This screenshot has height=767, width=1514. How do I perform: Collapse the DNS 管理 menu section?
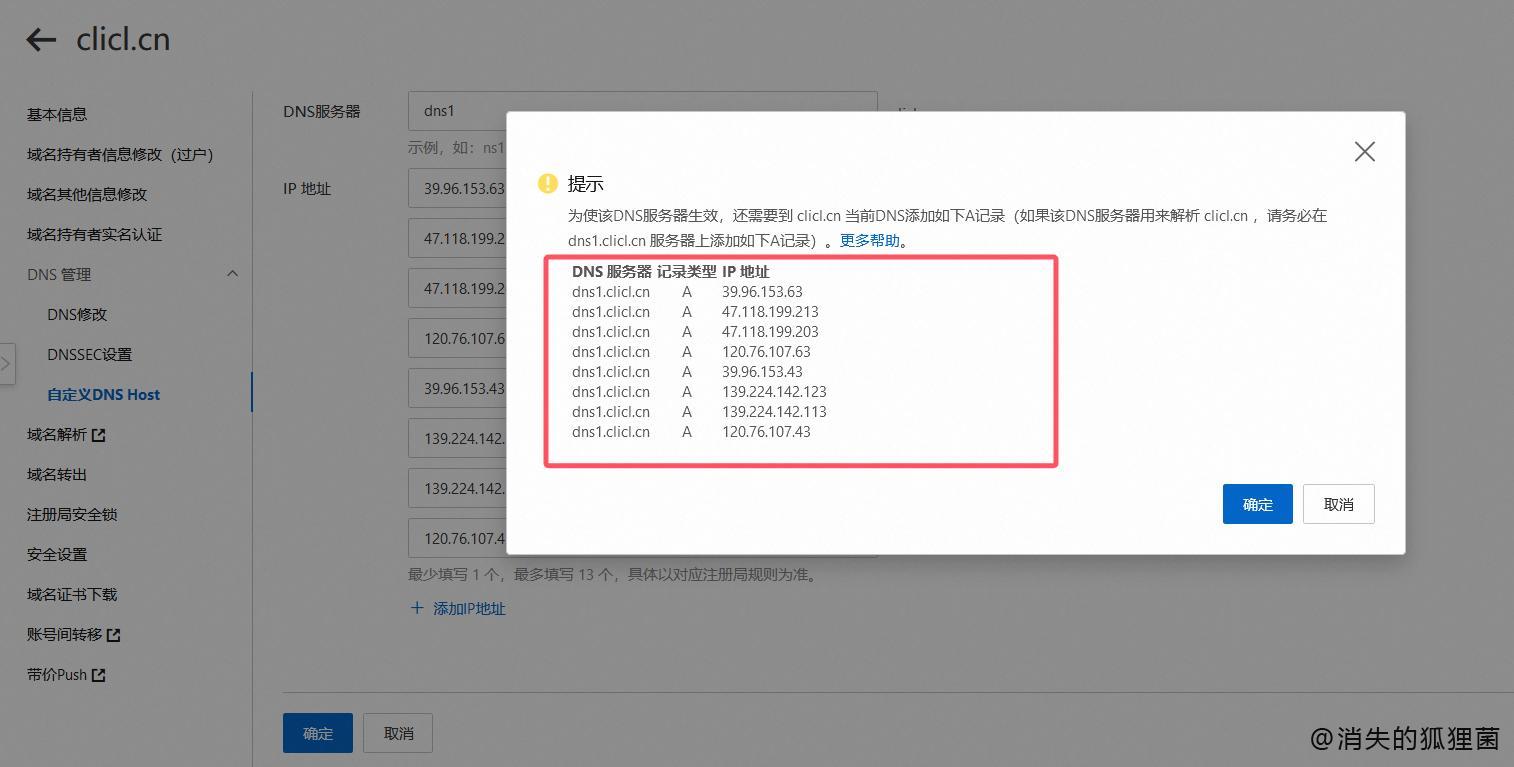pyautogui.click(x=232, y=274)
